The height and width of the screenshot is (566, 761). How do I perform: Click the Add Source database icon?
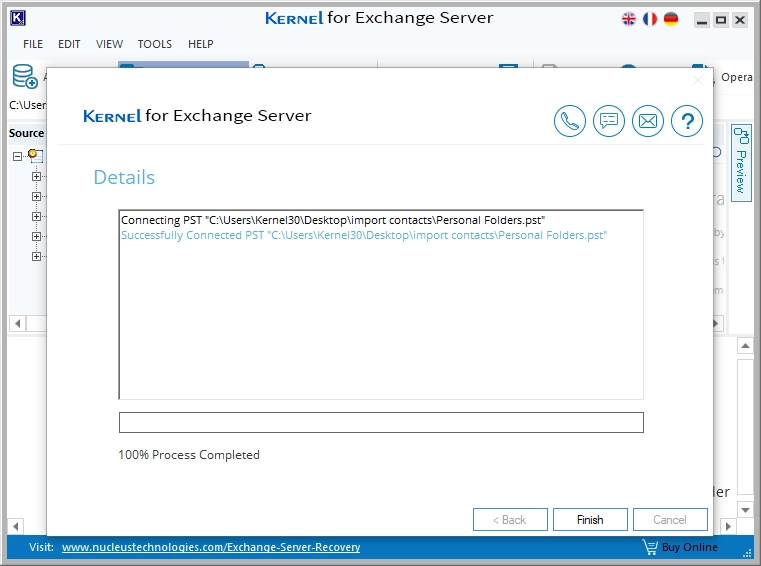click(25, 77)
